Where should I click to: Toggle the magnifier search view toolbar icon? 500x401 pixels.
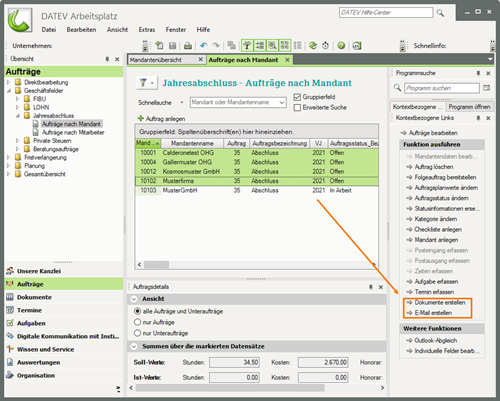pyautogui.click(x=272, y=45)
